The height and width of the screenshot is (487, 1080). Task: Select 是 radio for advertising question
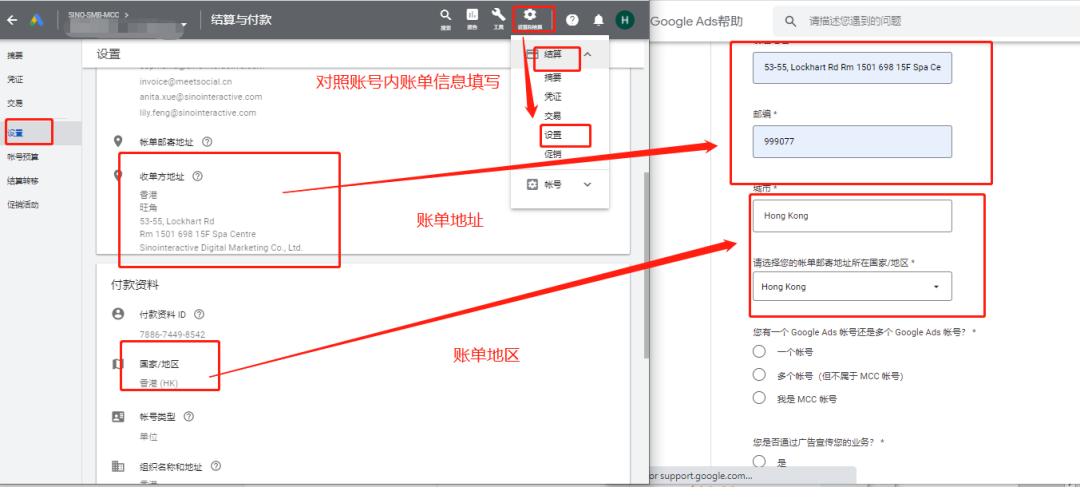(759, 461)
